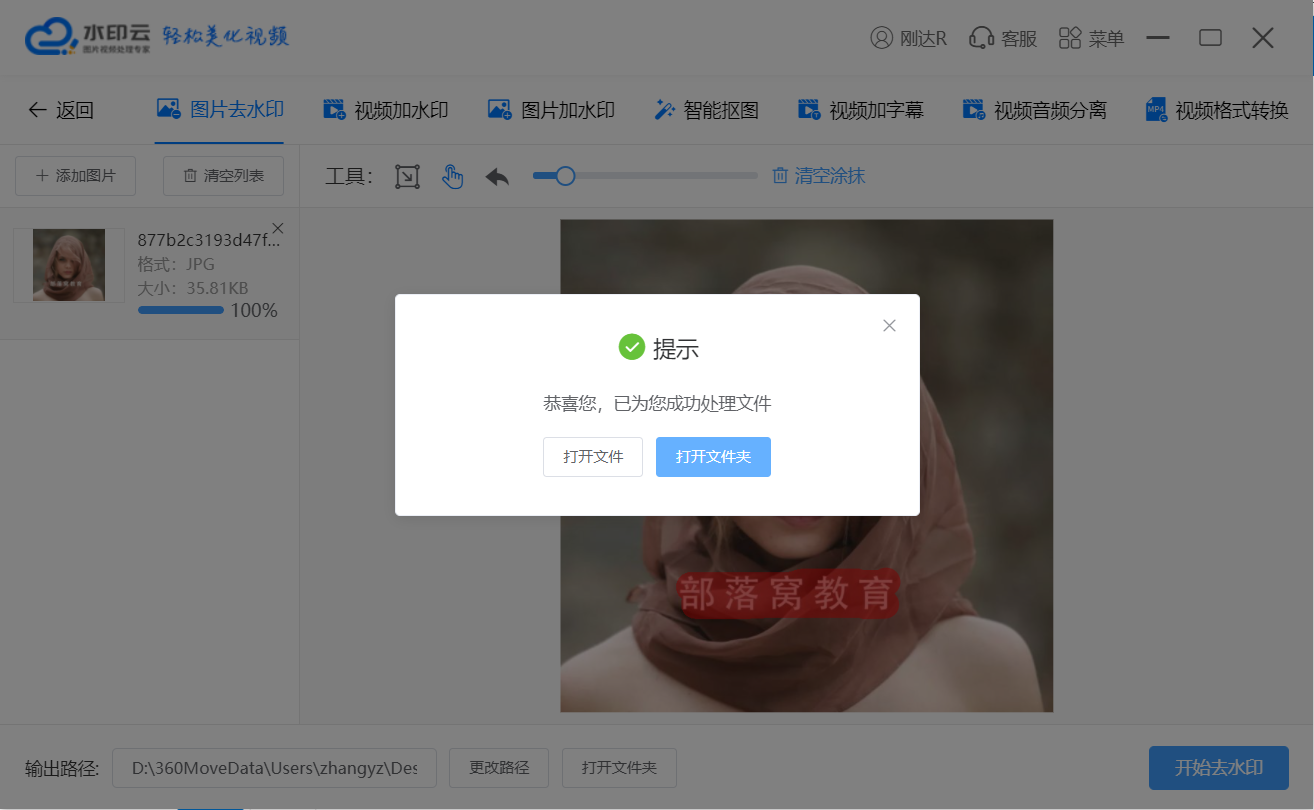Switch to 视频格式转换 tab
Screen dimensions: 1314x810
pyautogui.click(x=1216, y=110)
